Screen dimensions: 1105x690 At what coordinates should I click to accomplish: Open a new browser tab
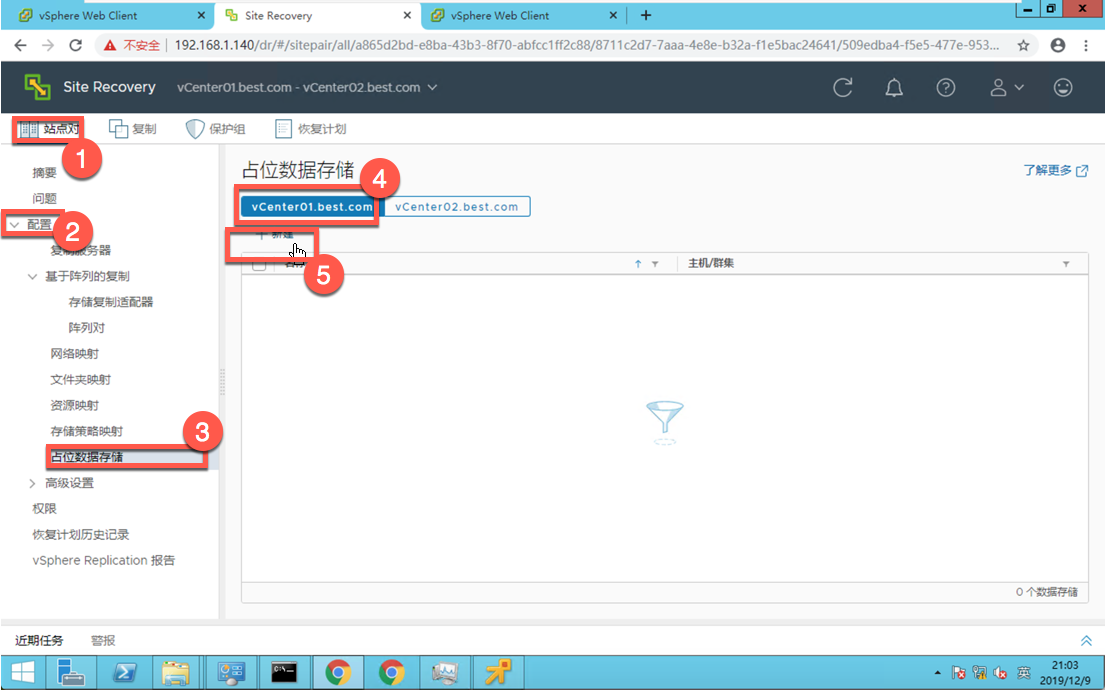[x=646, y=15]
